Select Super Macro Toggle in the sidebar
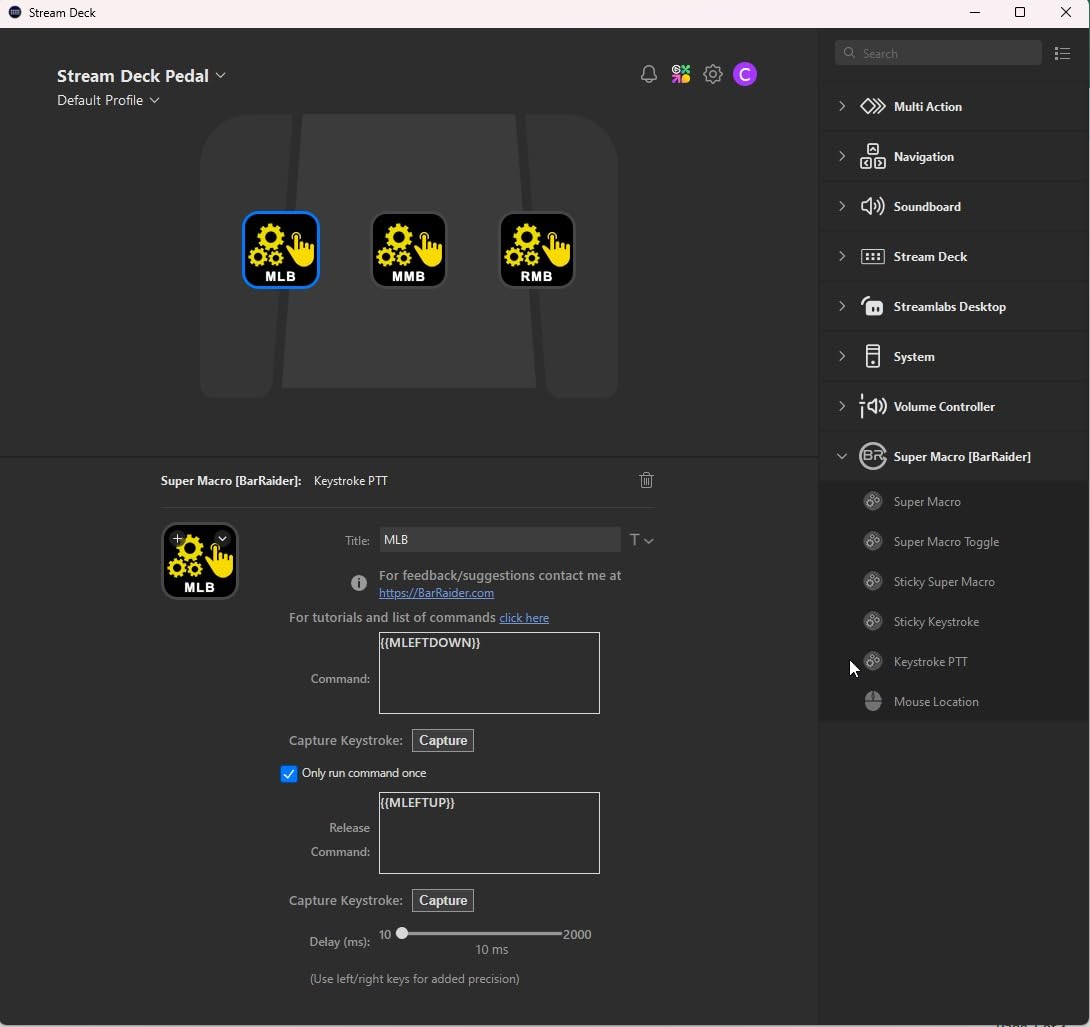Viewport: 1090px width, 1027px height. (945, 541)
